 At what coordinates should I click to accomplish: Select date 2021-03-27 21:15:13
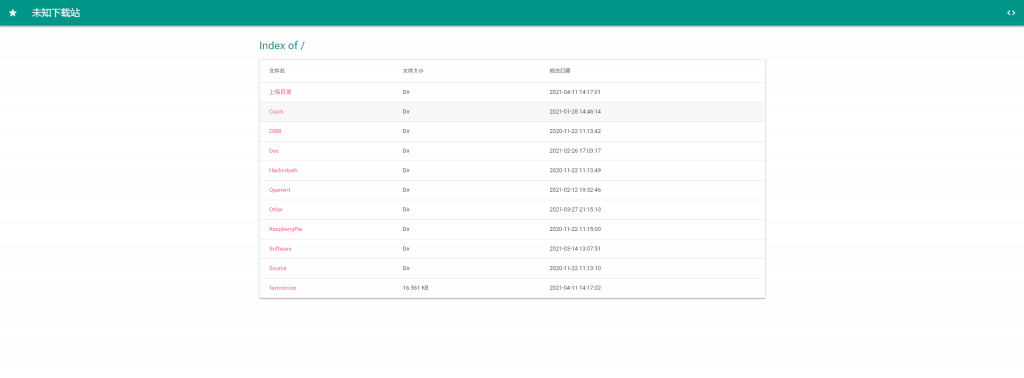click(575, 210)
